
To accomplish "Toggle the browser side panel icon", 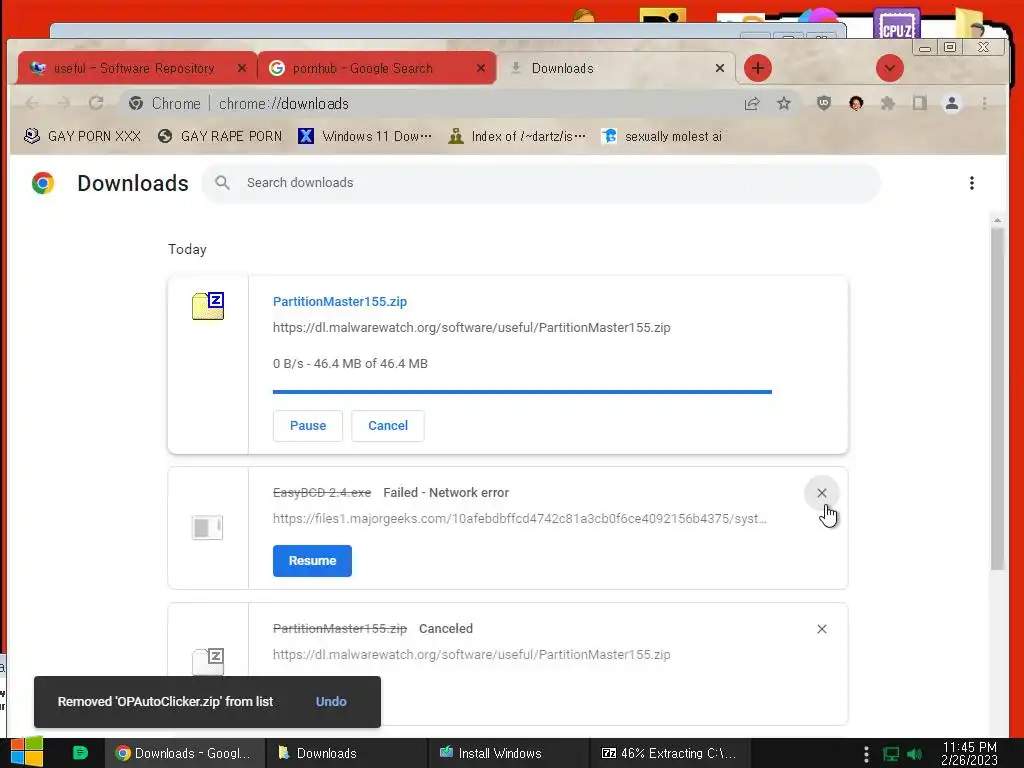I will coord(920,103).
